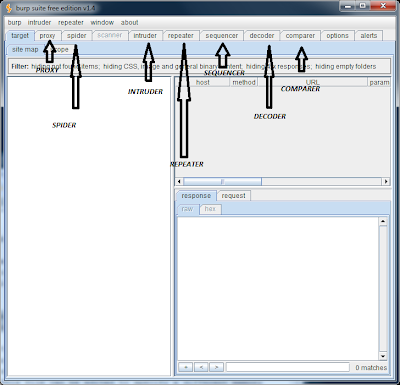Focus the search text field

tap(288, 367)
